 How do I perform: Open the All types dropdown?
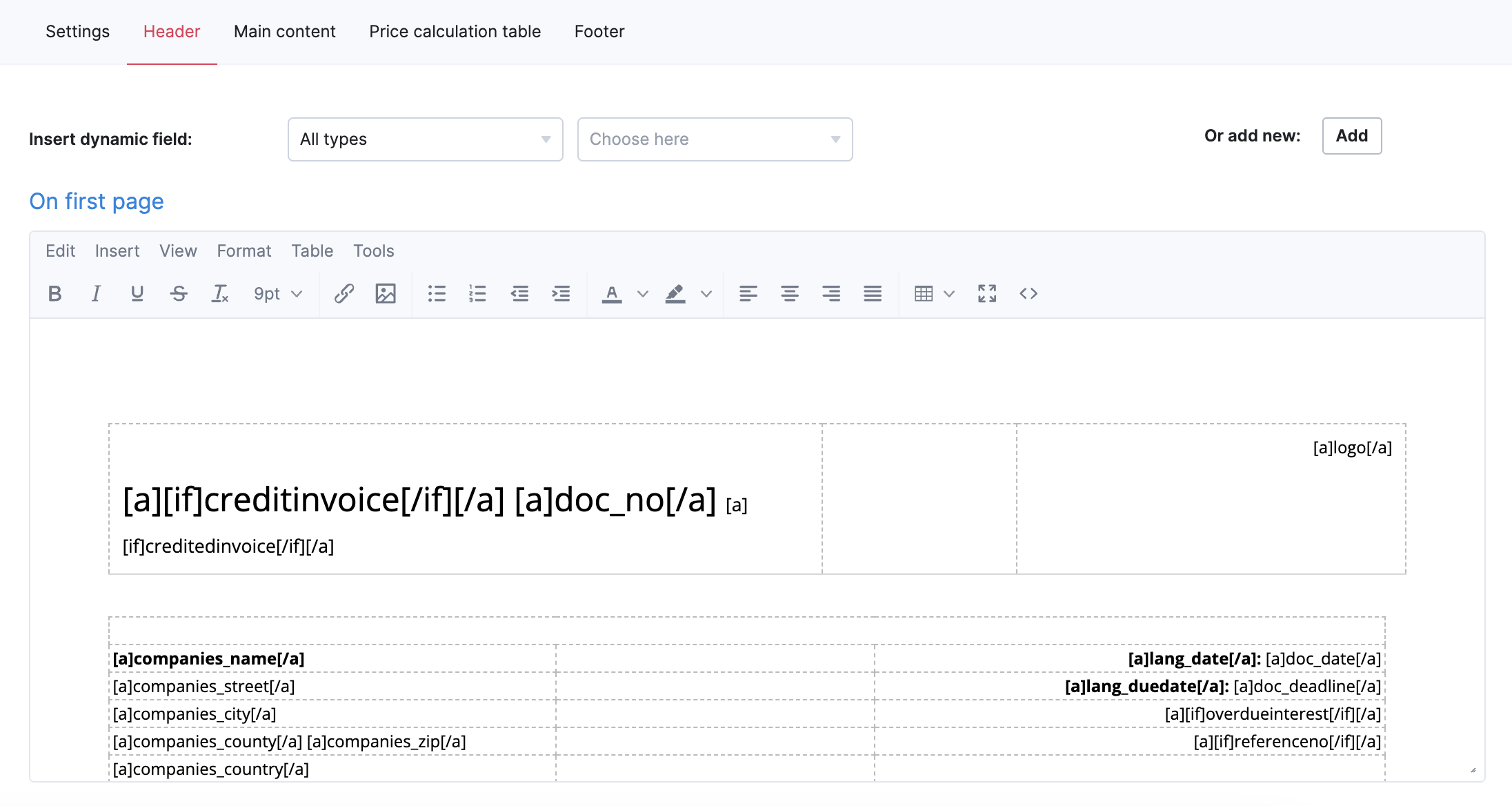[x=426, y=139]
